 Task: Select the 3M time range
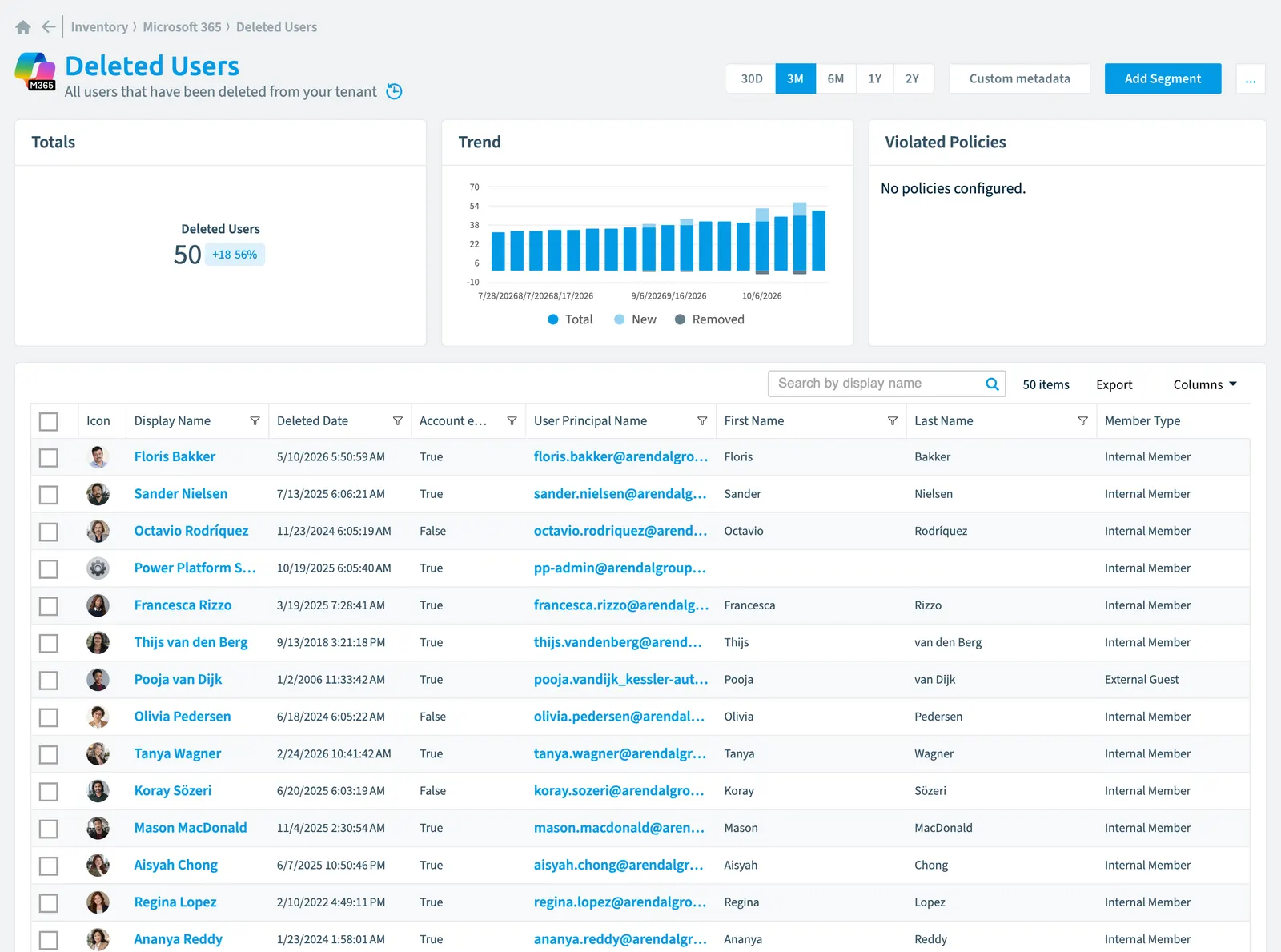795,78
